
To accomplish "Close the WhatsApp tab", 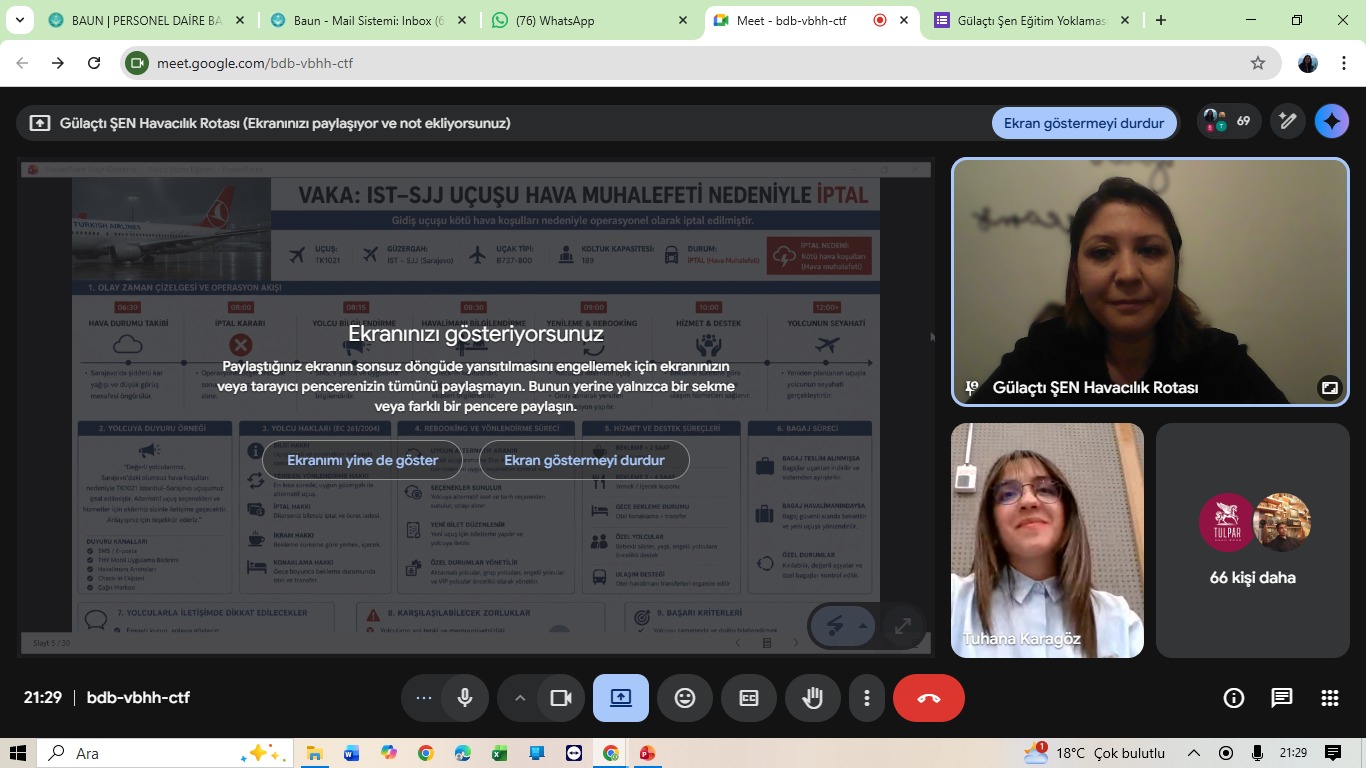I will [683, 20].
